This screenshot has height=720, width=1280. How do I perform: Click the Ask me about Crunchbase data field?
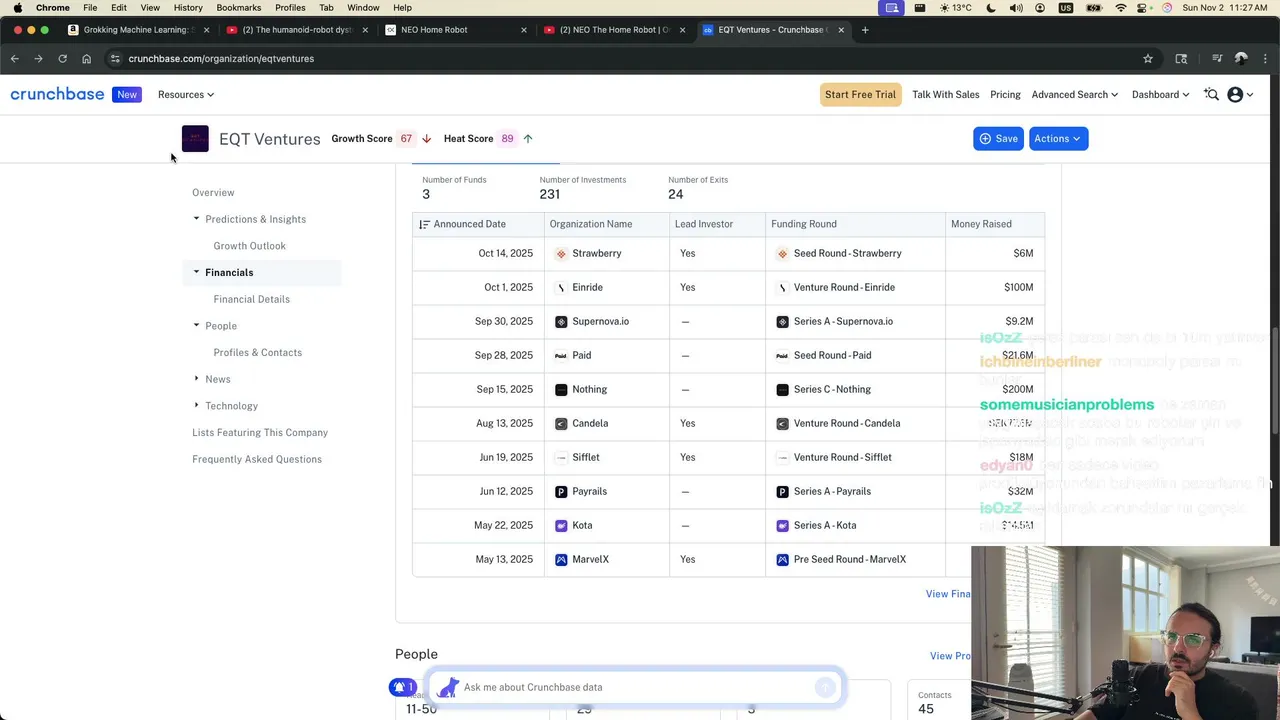(x=635, y=687)
